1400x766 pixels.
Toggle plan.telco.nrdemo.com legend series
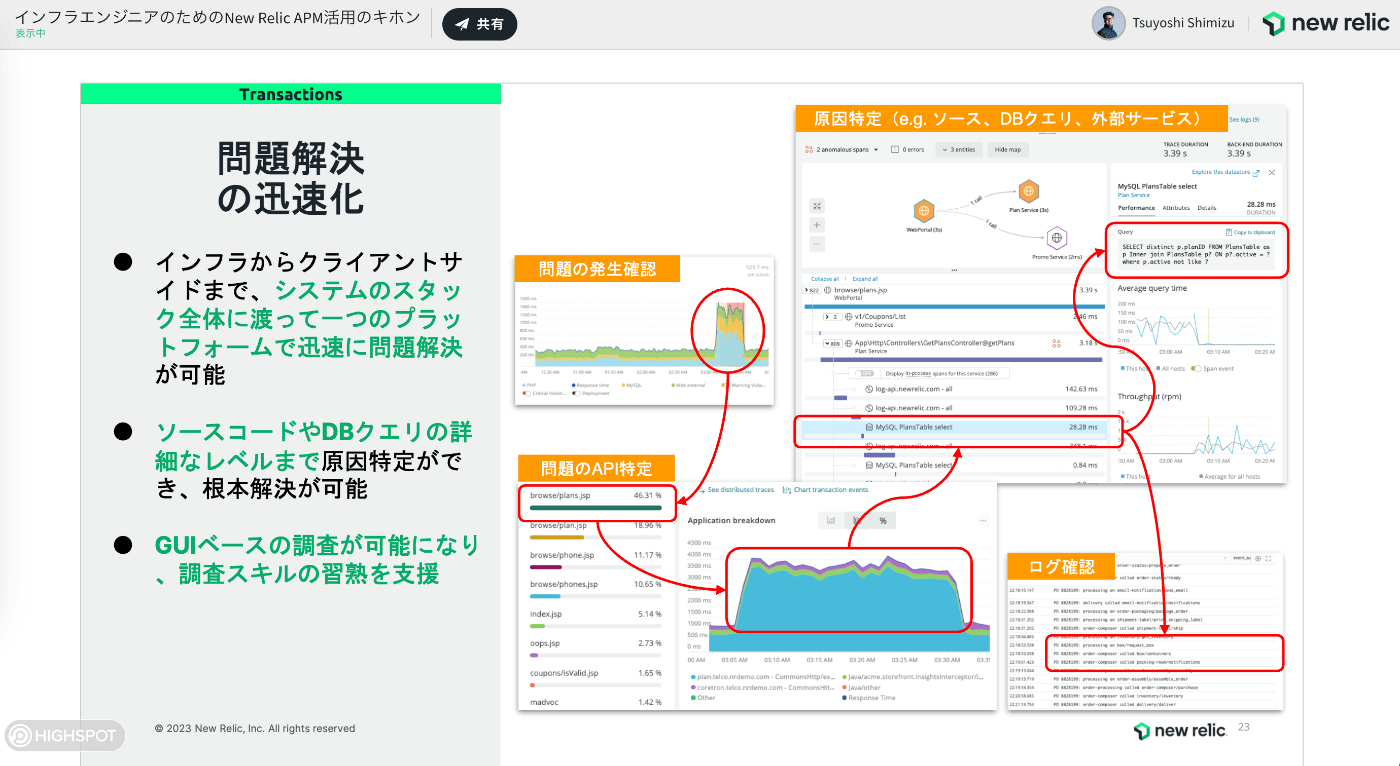click(762, 677)
